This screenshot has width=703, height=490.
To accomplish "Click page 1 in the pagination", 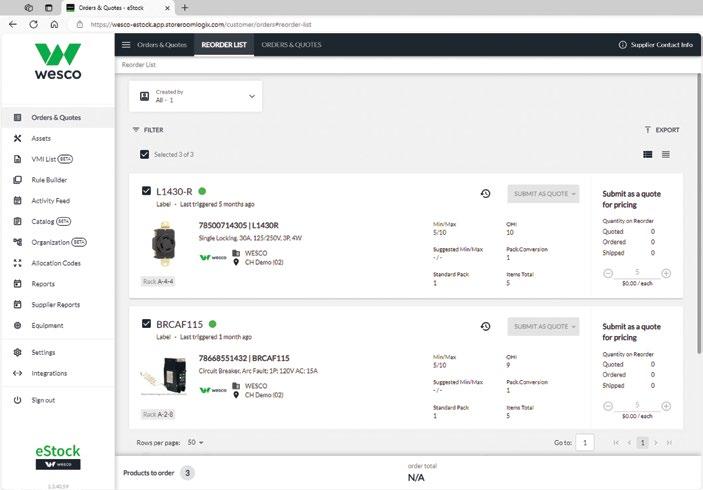I will tap(642, 442).
